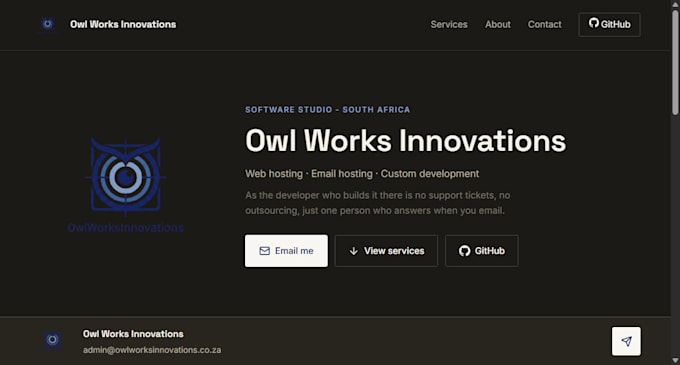This screenshot has width=680, height=365.
Task: Click the scrollbar down arrow
Action: tap(675, 360)
